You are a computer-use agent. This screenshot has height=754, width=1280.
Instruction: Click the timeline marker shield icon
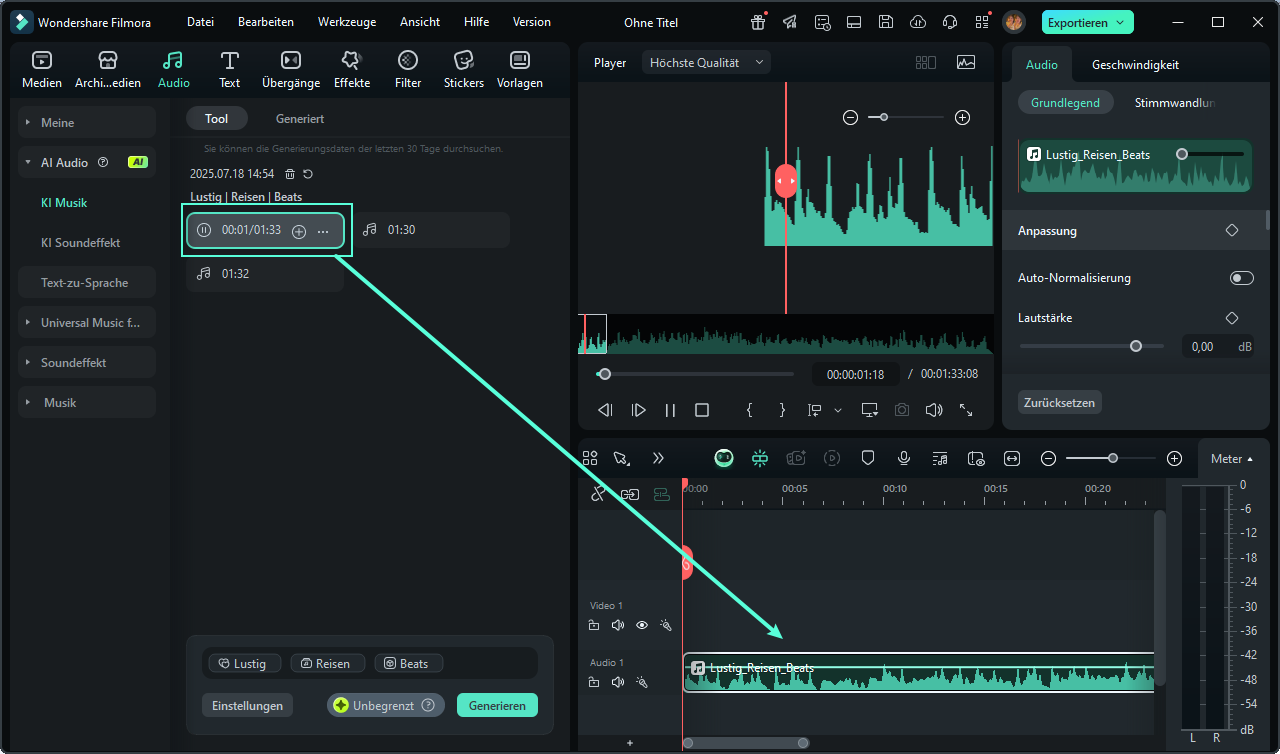(868, 458)
